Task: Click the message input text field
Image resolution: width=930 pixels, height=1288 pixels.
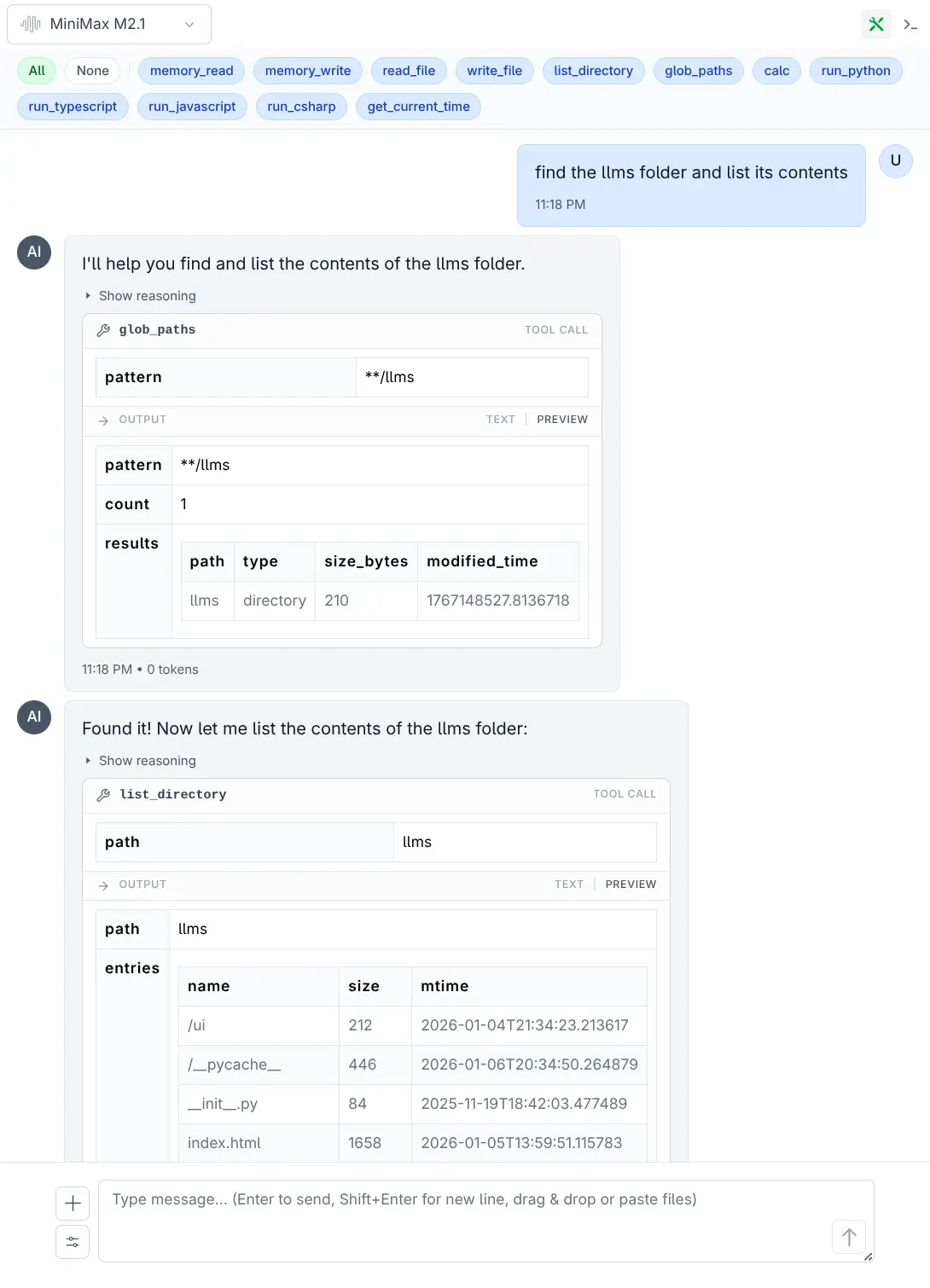Action: click(465, 1220)
